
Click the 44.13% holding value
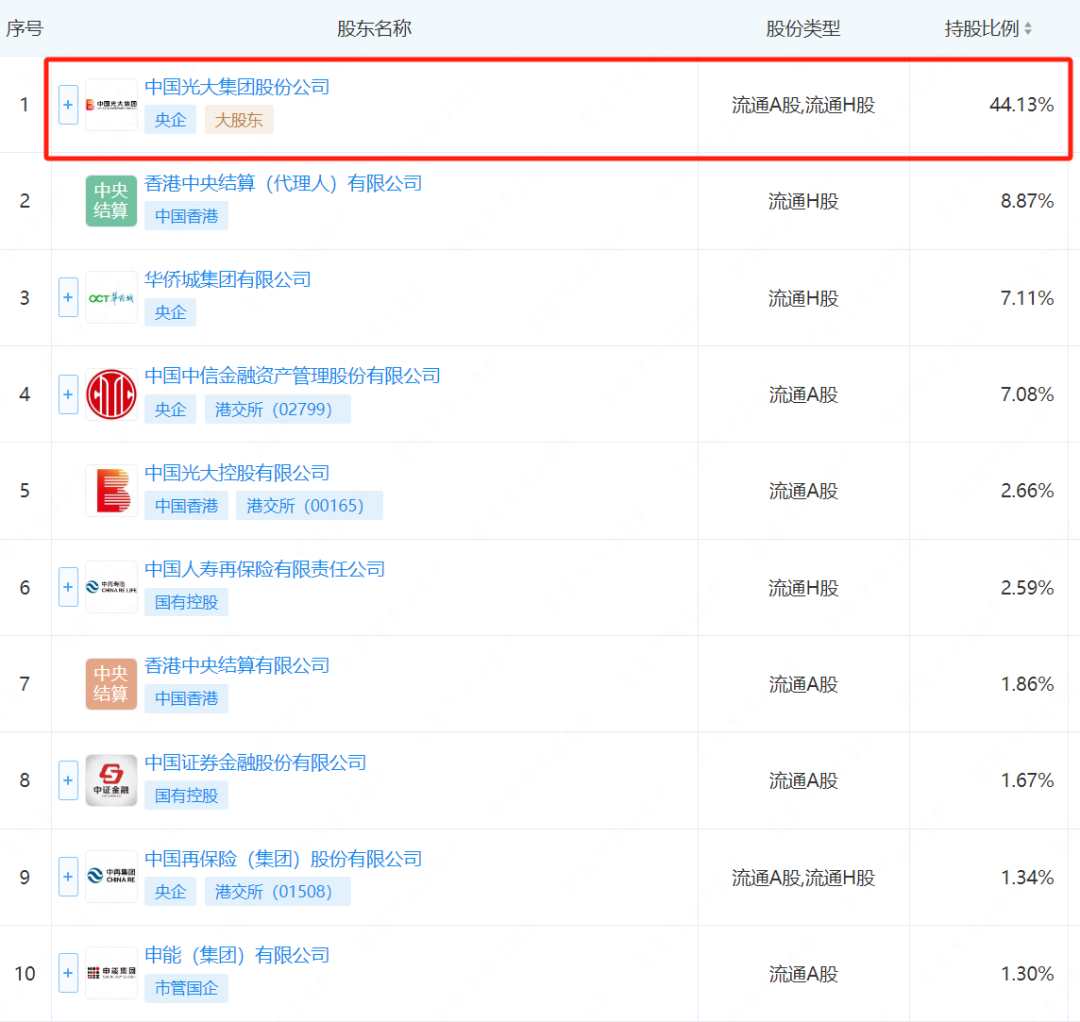[1021, 105]
